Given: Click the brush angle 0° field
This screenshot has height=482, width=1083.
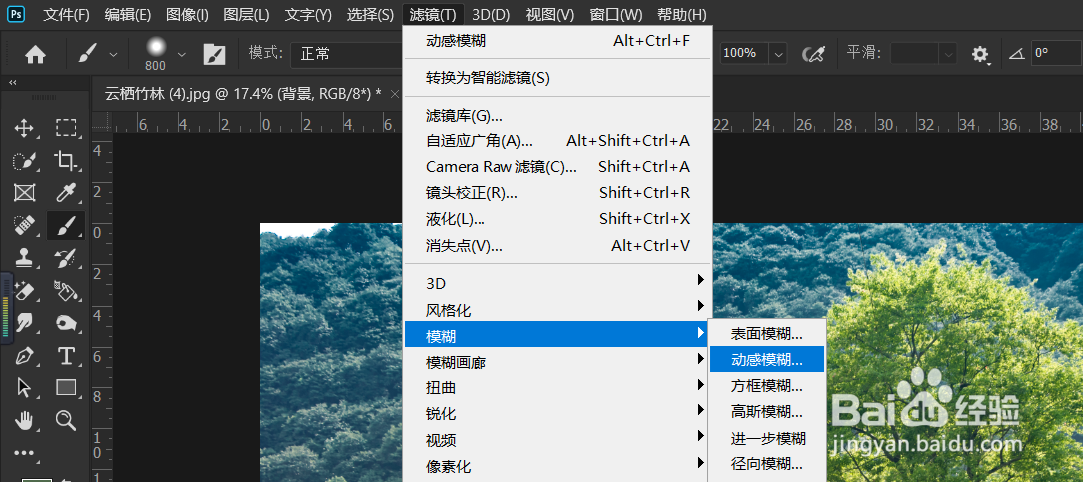Looking at the screenshot, I should (x=1056, y=53).
